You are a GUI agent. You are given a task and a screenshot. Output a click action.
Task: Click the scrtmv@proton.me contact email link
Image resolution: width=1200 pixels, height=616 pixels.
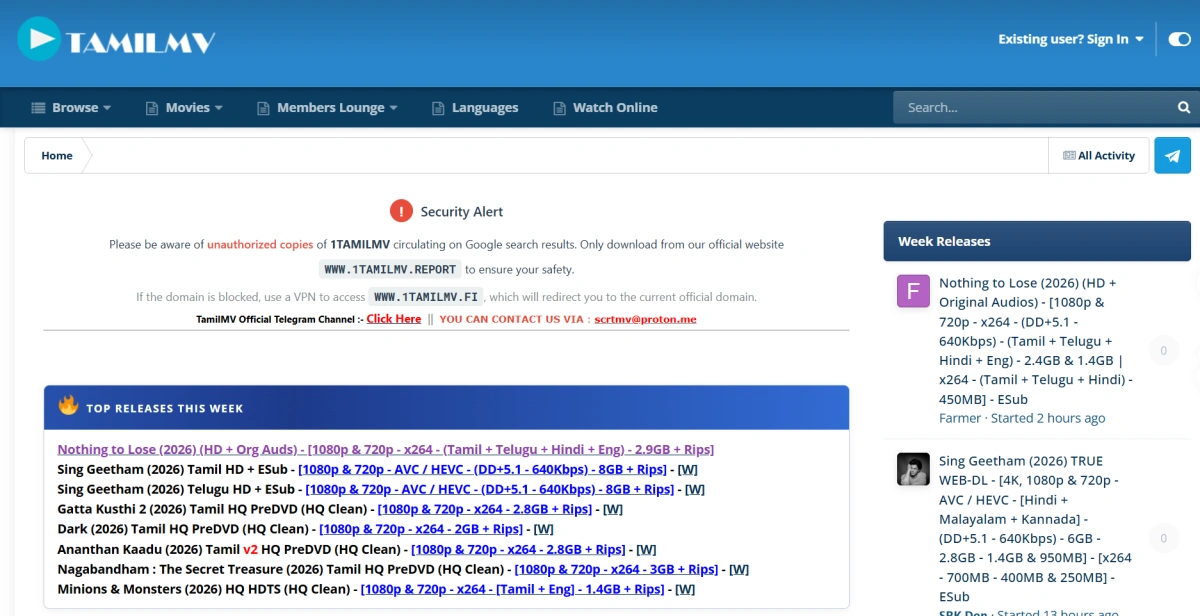point(645,319)
